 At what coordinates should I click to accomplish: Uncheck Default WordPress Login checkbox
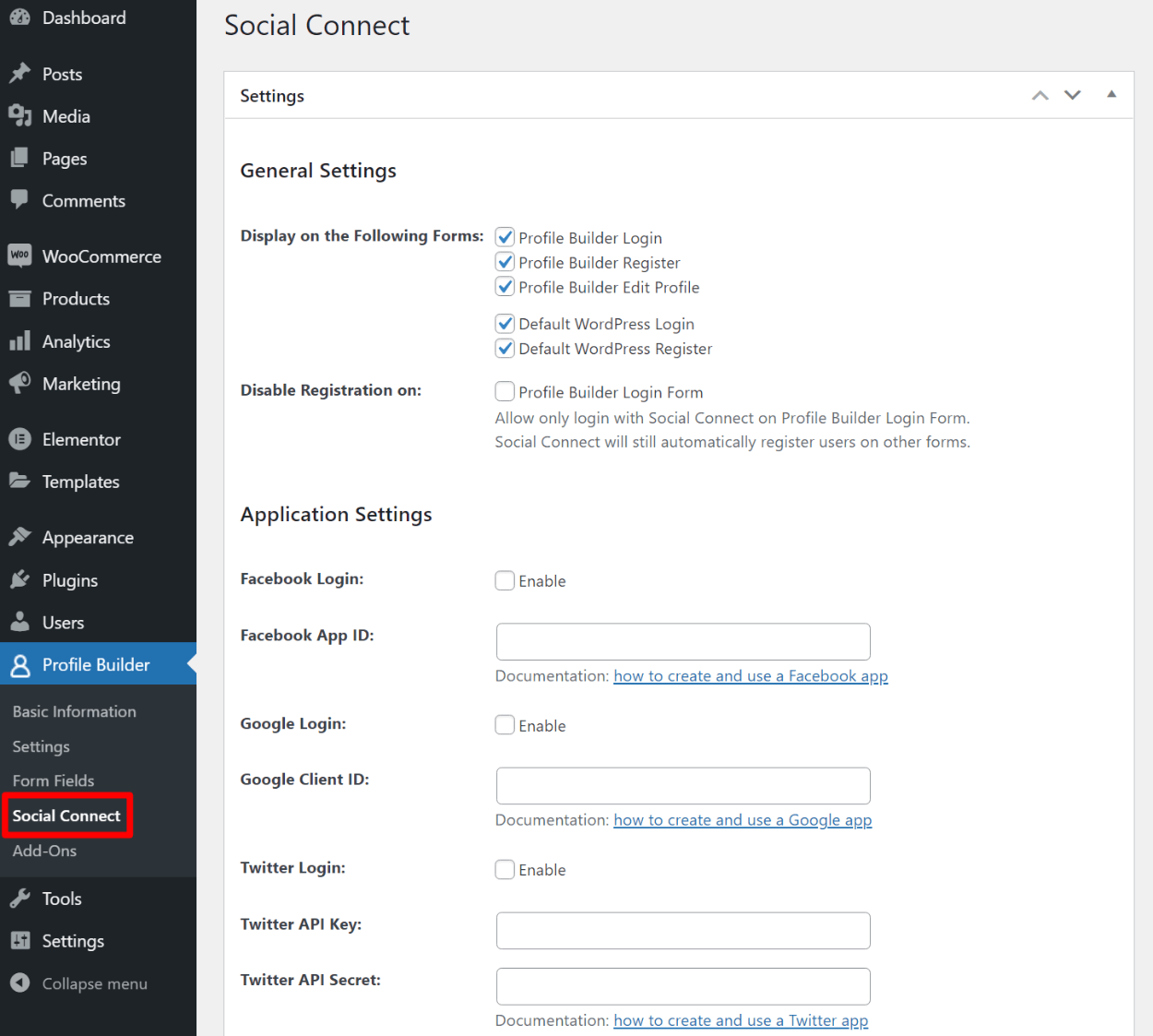point(505,324)
